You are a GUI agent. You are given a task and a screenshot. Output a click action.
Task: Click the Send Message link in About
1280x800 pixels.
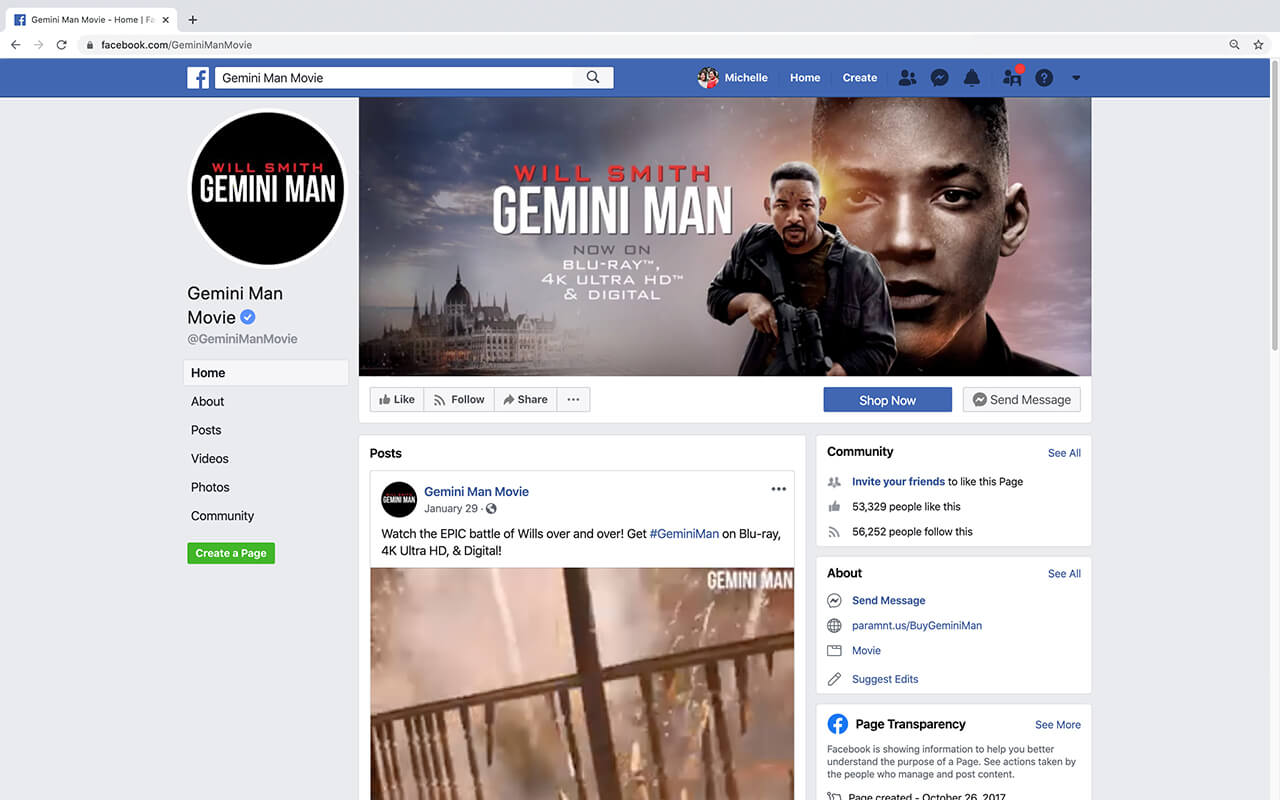(x=888, y=600)
